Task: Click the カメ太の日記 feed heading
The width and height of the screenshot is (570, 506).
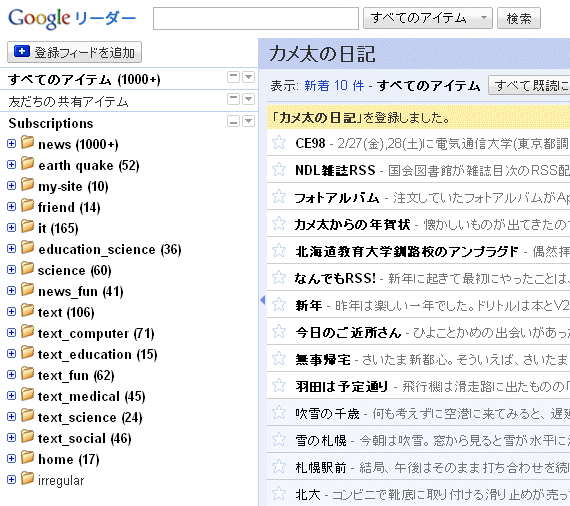Action: pos(322,54)
